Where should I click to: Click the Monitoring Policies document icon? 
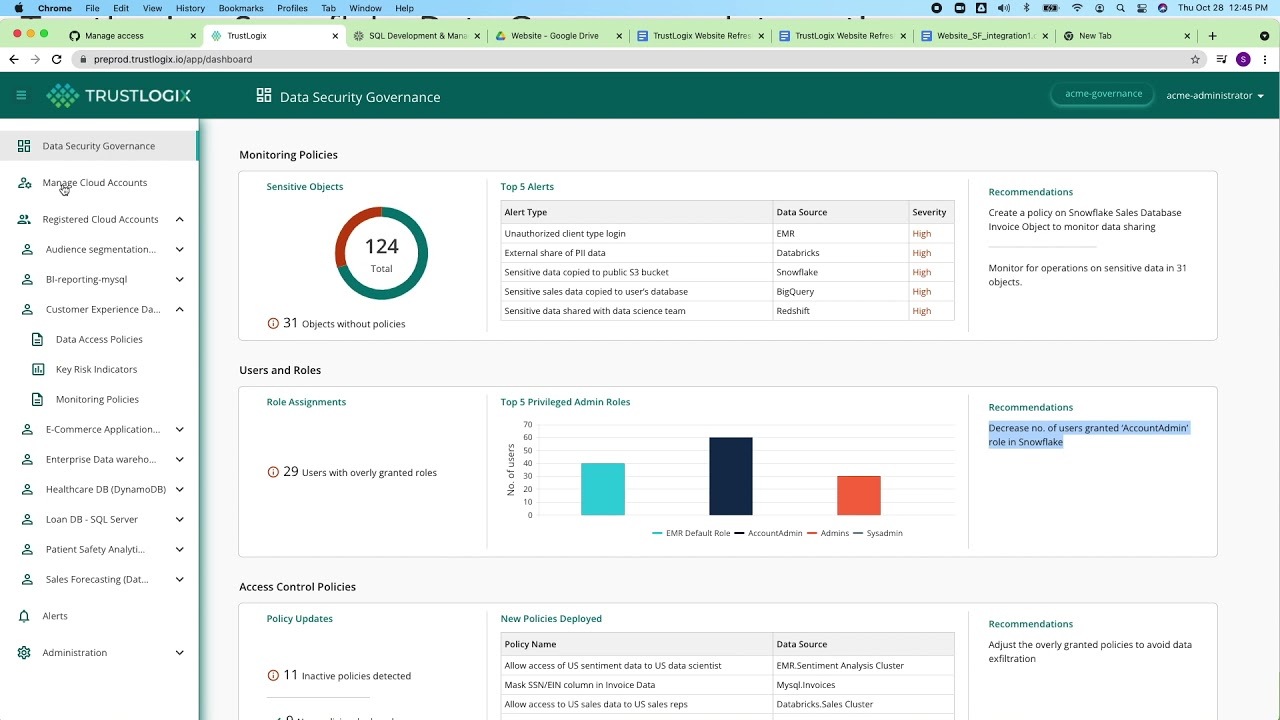tap(38, 399)
